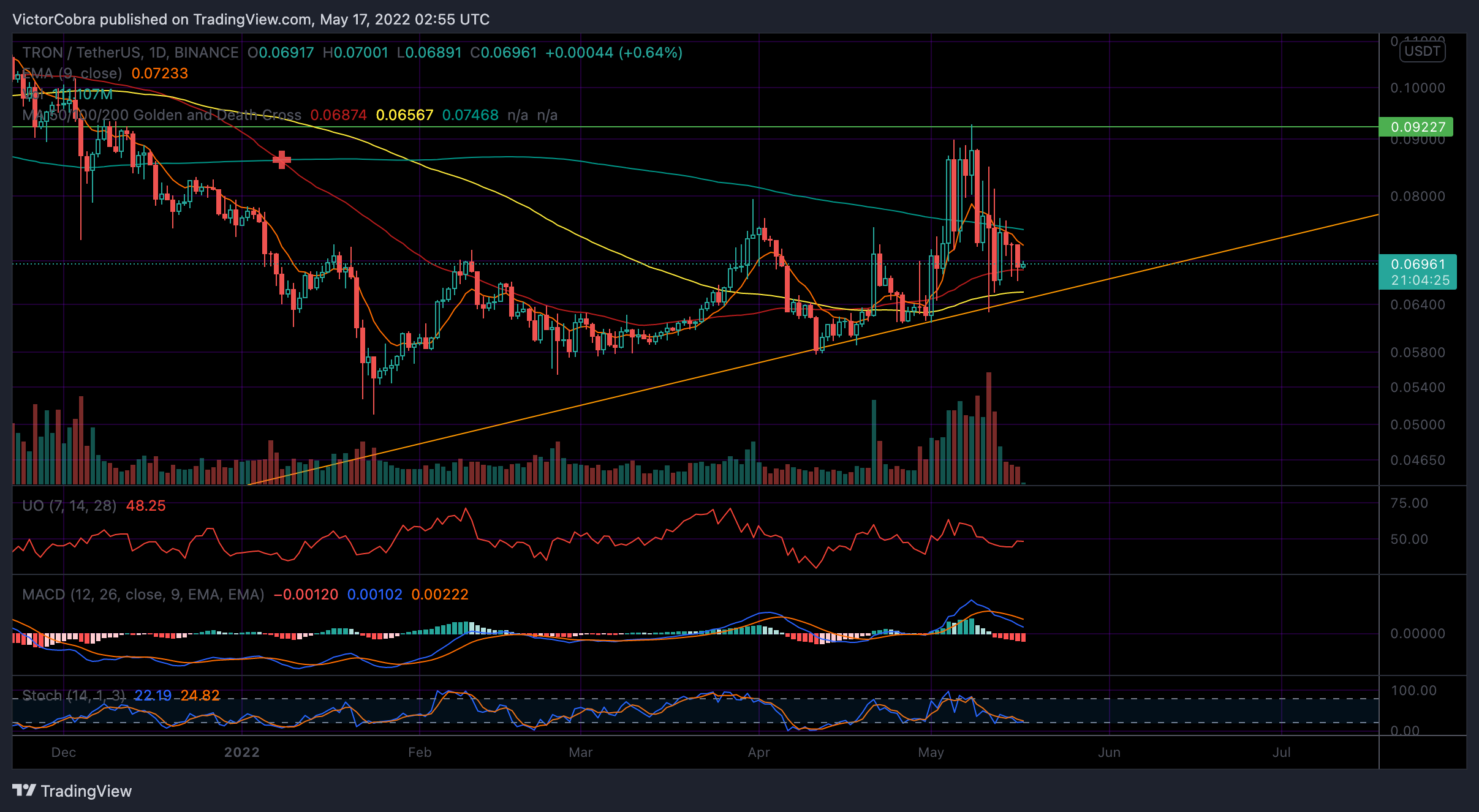Click the 0.08000 price axis label
Screen dimensions: 1479x812
(1418, 197)
